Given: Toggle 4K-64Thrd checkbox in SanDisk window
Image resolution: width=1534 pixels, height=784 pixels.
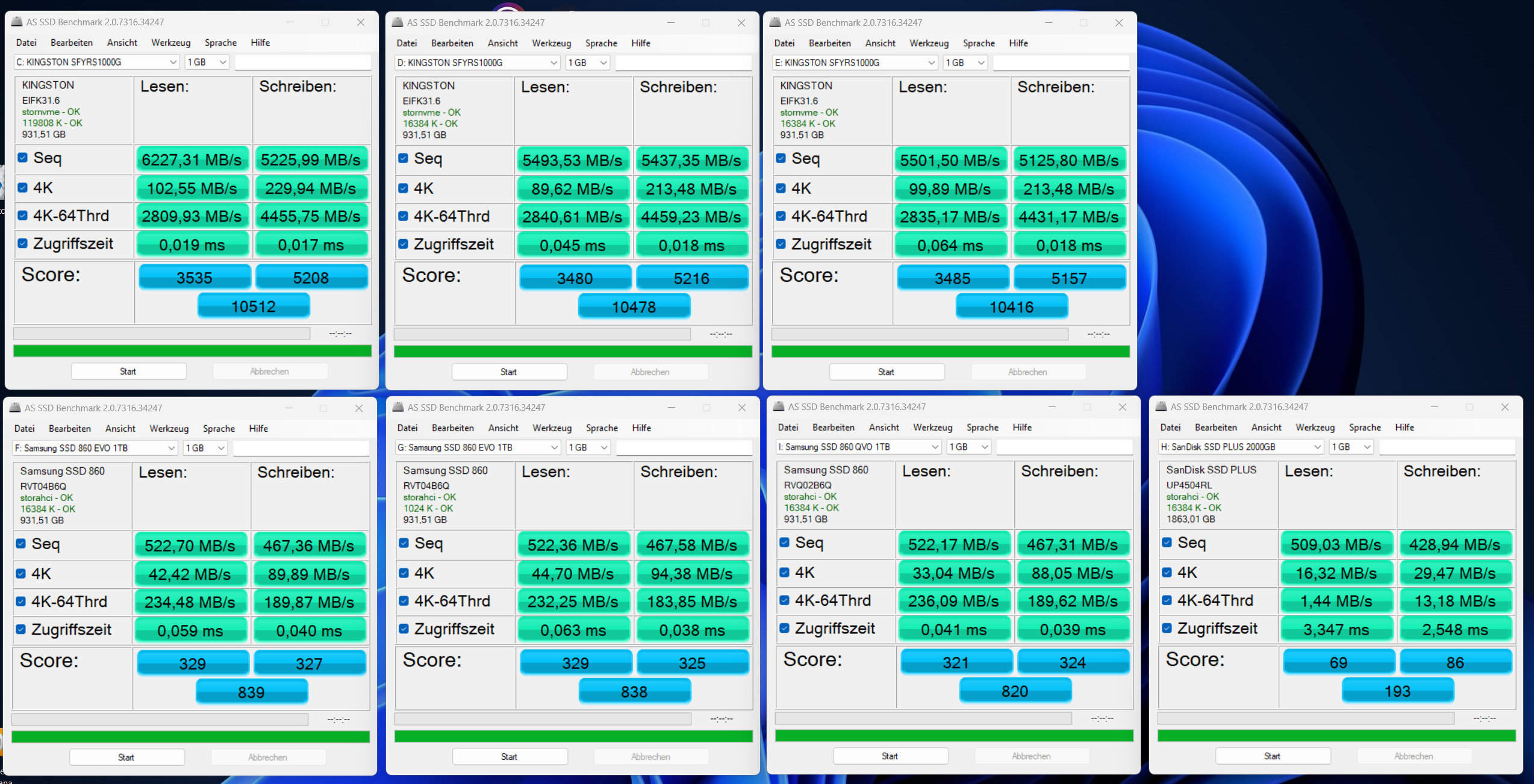Looking at the screenshot, I should pos(1167,600).
